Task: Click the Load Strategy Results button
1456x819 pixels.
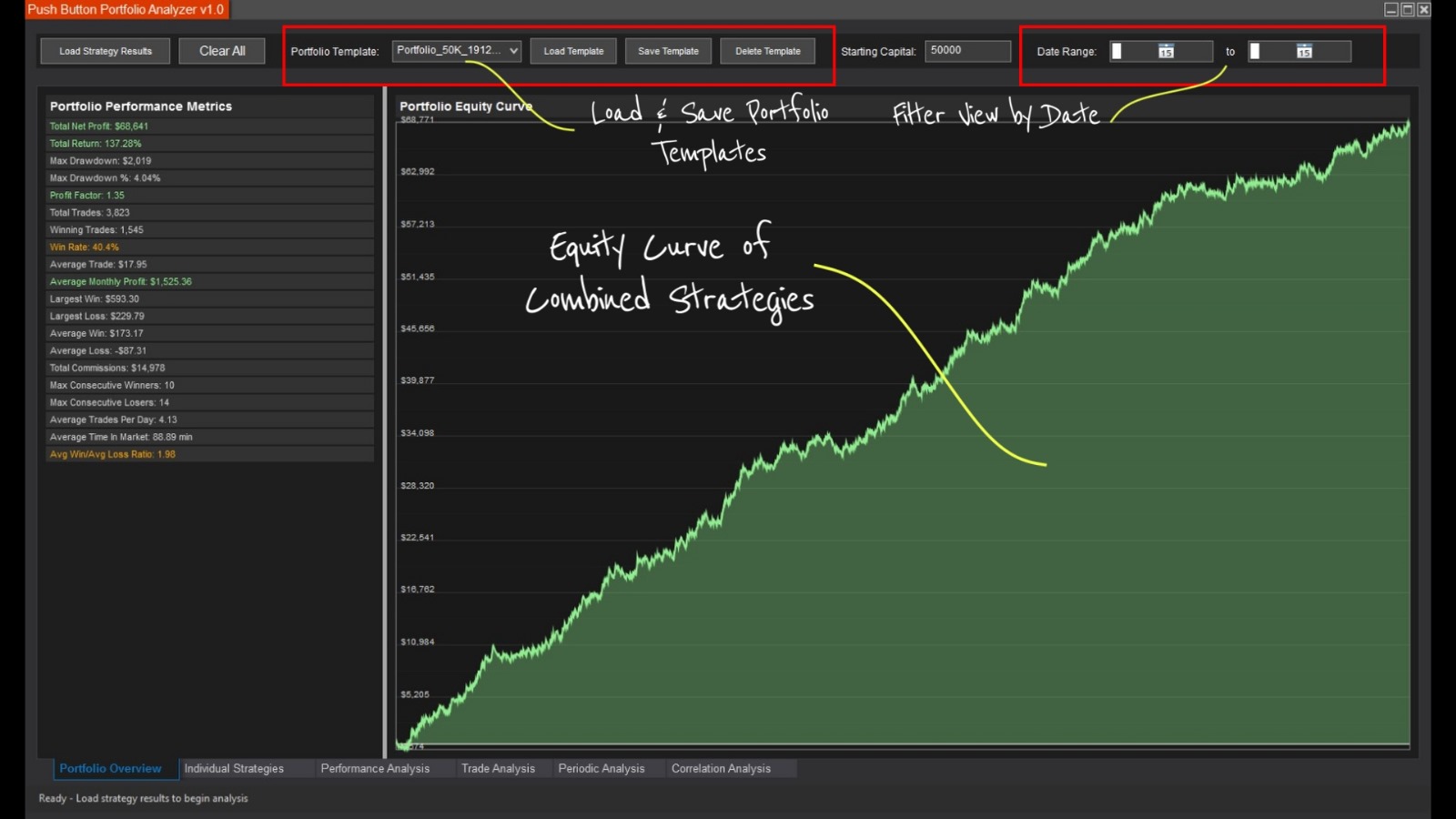Action: 106,51
